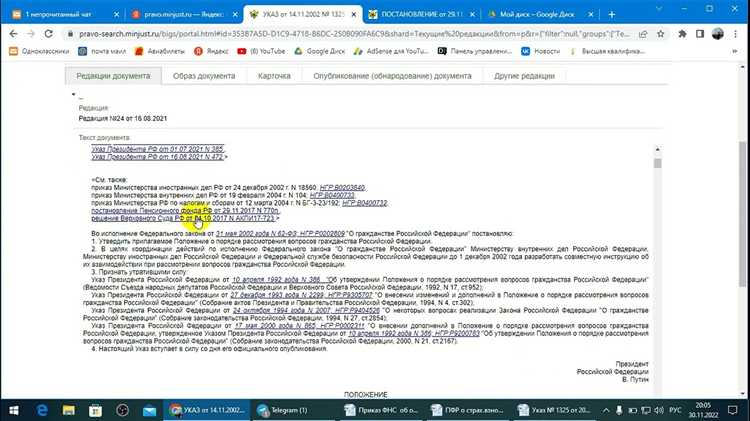Select the 'Редакции документа' page tab
Screen dimensions: 750x421
click(113, 76)
